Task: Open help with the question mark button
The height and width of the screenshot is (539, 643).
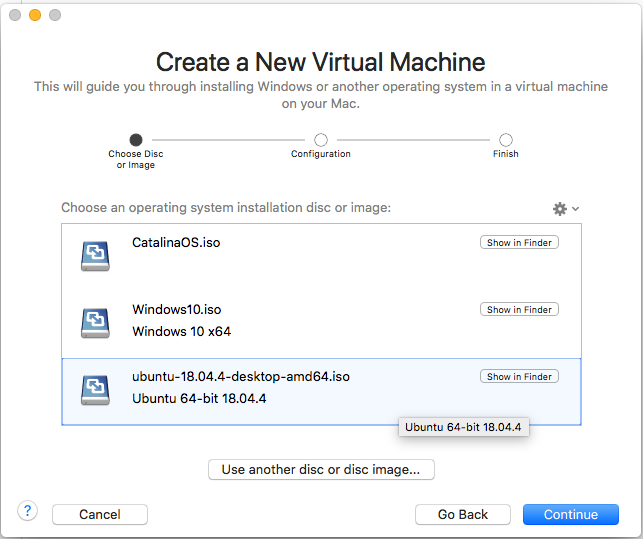Action: tap(27, 511)
